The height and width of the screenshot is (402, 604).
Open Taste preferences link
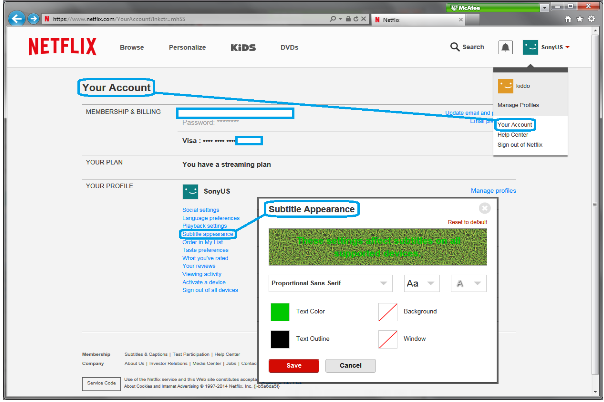tap(205, 250)
